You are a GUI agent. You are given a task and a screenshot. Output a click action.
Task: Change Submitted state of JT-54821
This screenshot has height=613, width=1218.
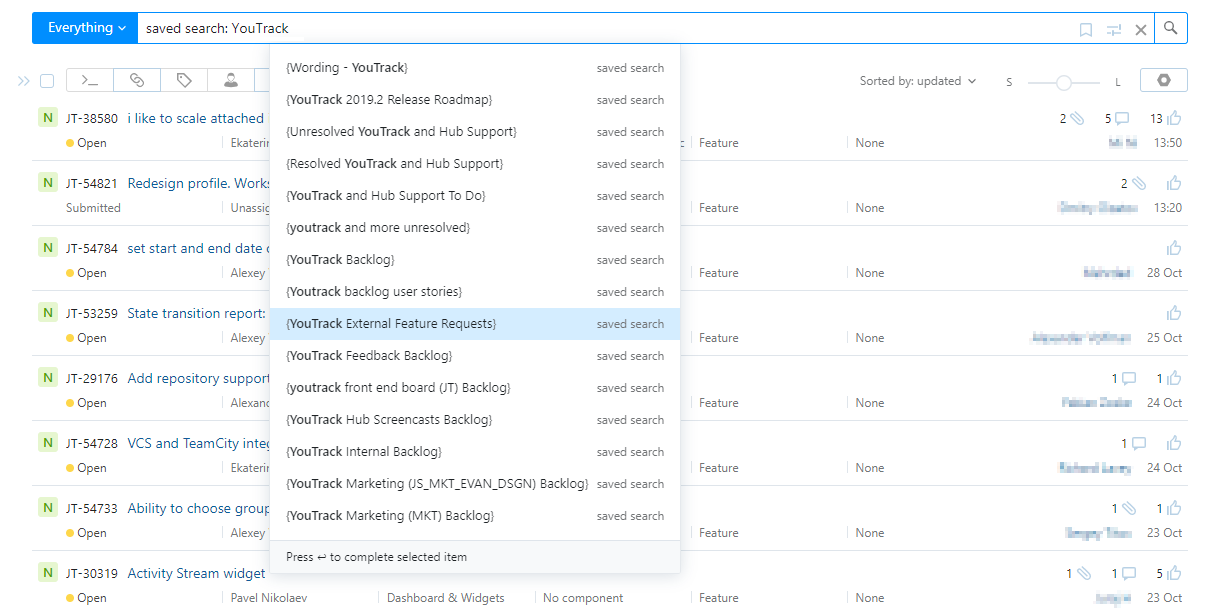point(93,208)
